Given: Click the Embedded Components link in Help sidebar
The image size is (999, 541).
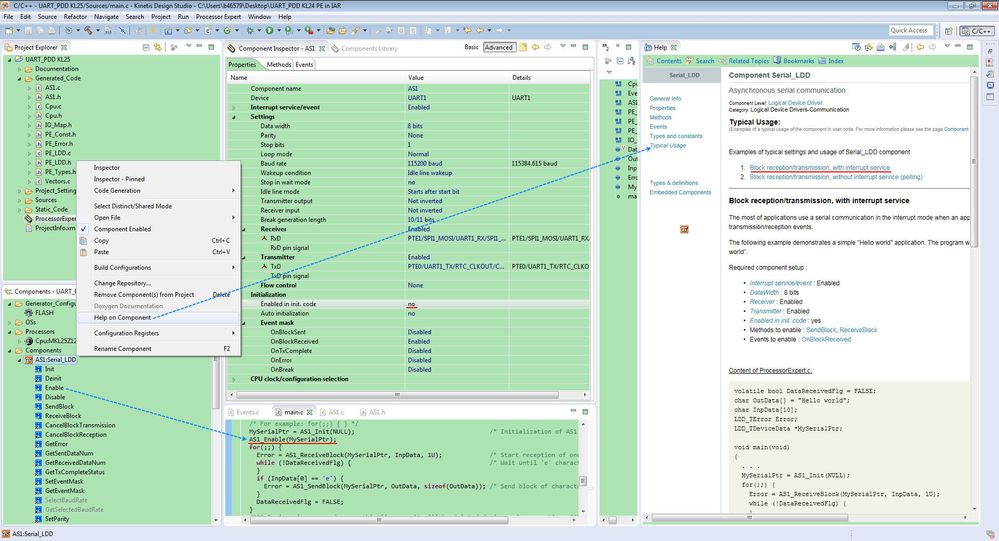Looking at the screenshot, I should coord(680,192).
